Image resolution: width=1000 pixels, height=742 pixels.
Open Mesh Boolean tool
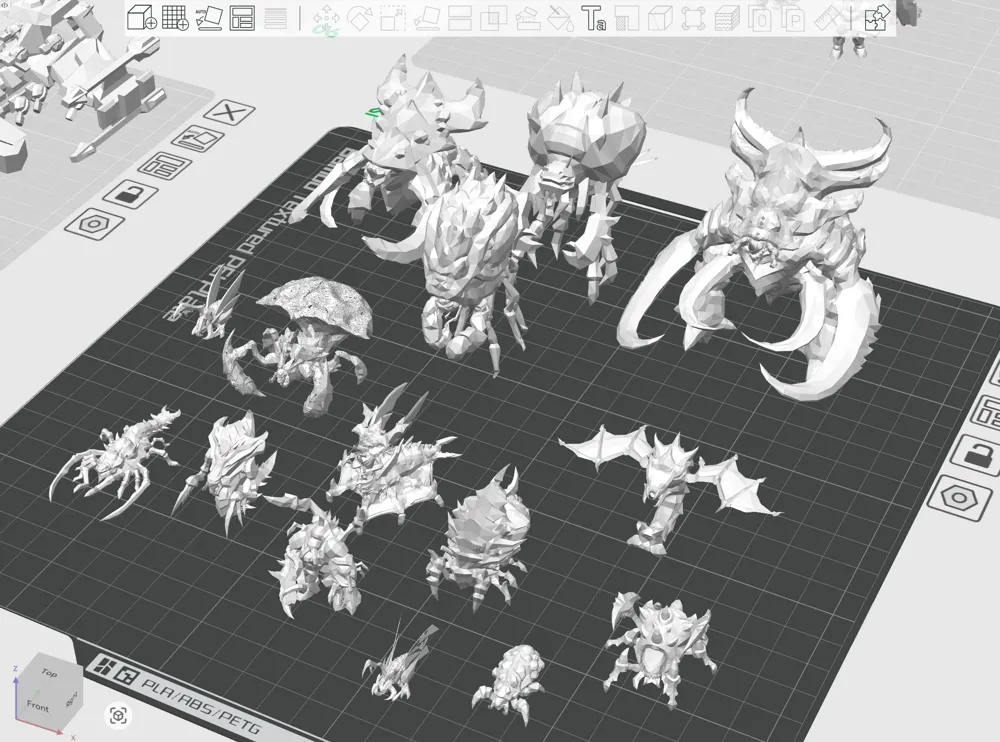click(493, 19)
